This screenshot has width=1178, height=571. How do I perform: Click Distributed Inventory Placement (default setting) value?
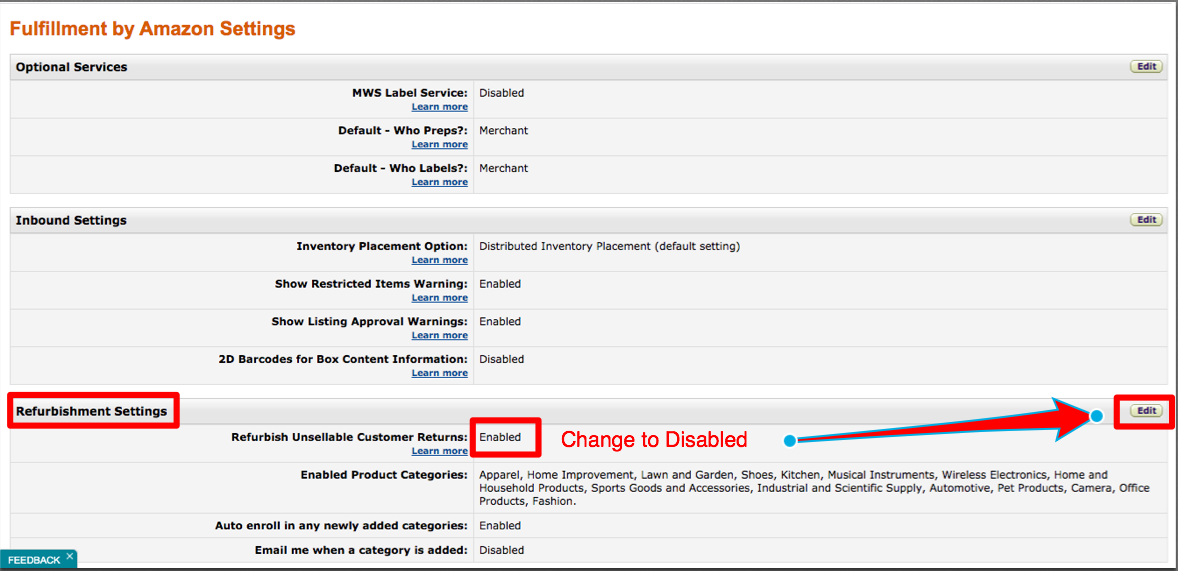[609, 246]
